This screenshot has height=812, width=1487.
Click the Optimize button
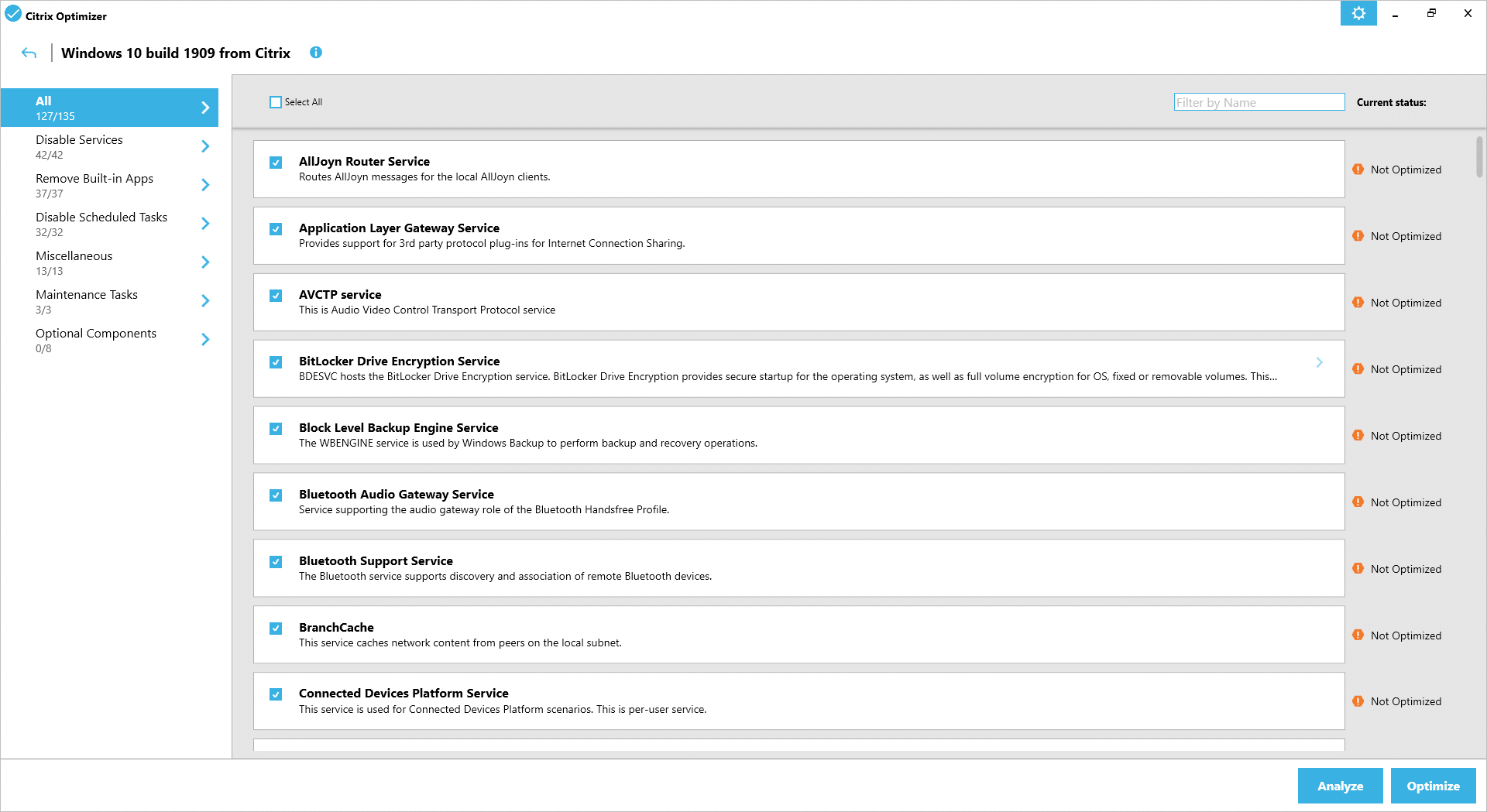(x=1434, y=786)
